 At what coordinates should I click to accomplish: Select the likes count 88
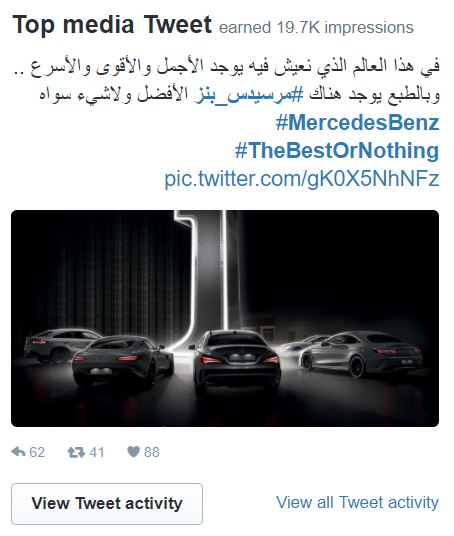tap(152, 452)
